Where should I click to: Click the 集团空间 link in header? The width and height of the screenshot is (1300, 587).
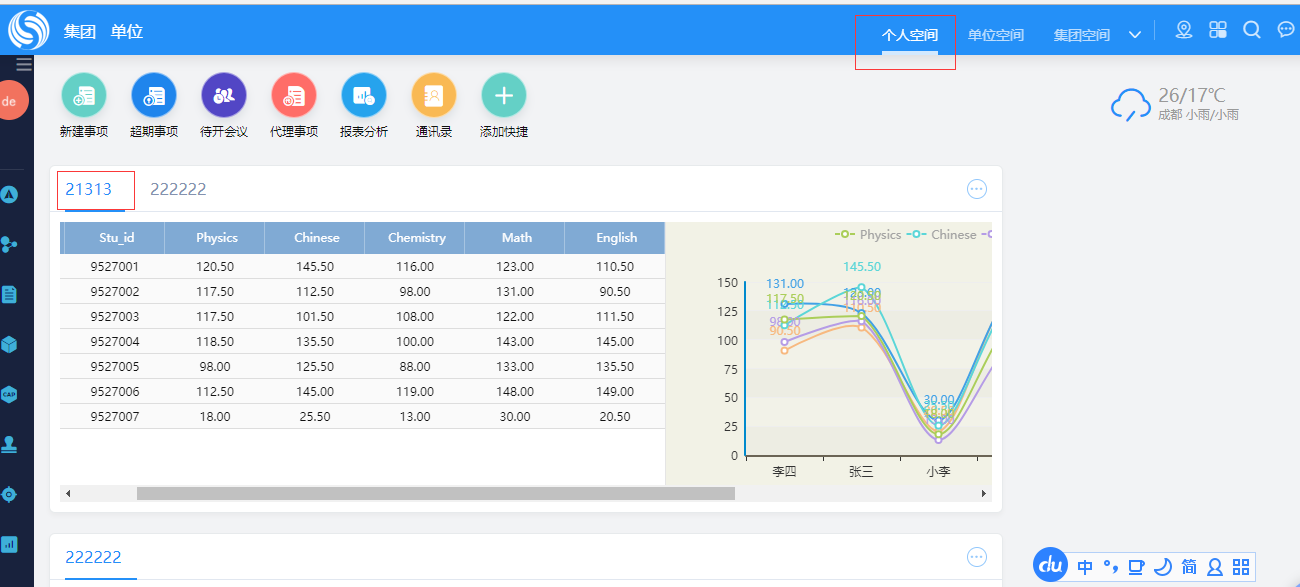point(1081,35)
